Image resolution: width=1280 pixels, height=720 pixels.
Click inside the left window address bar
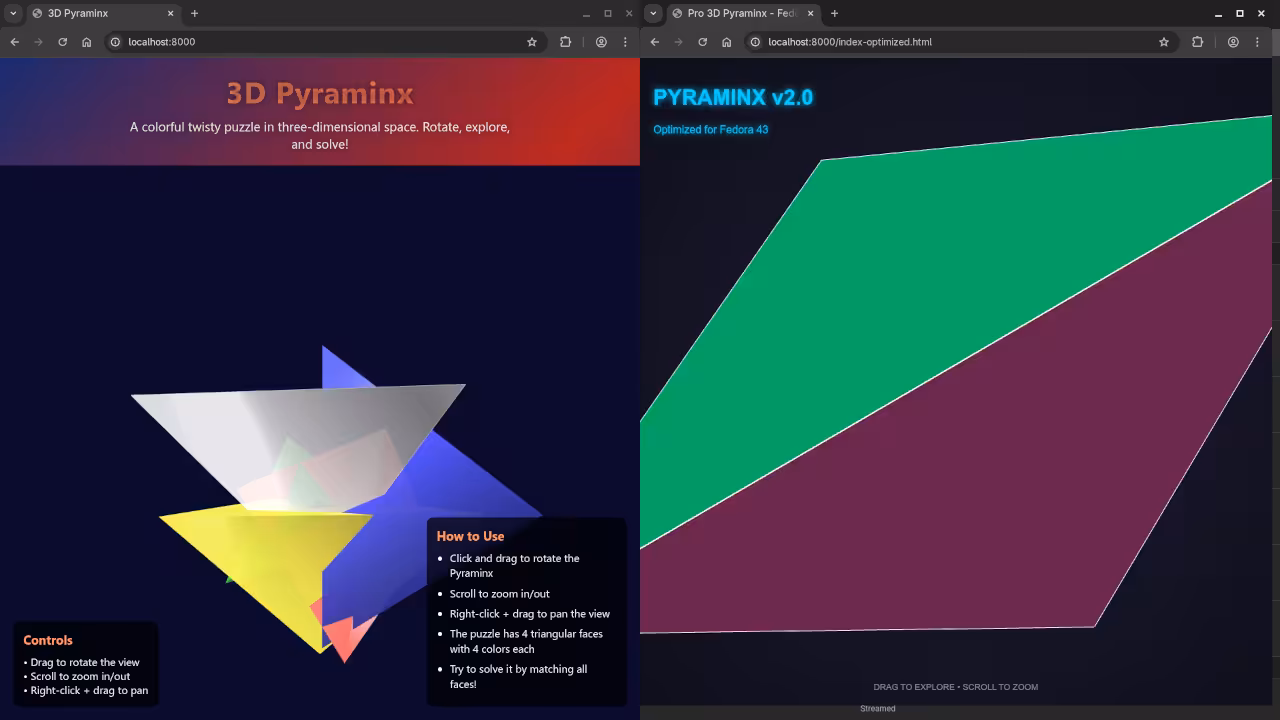click(x=250, y=42)
